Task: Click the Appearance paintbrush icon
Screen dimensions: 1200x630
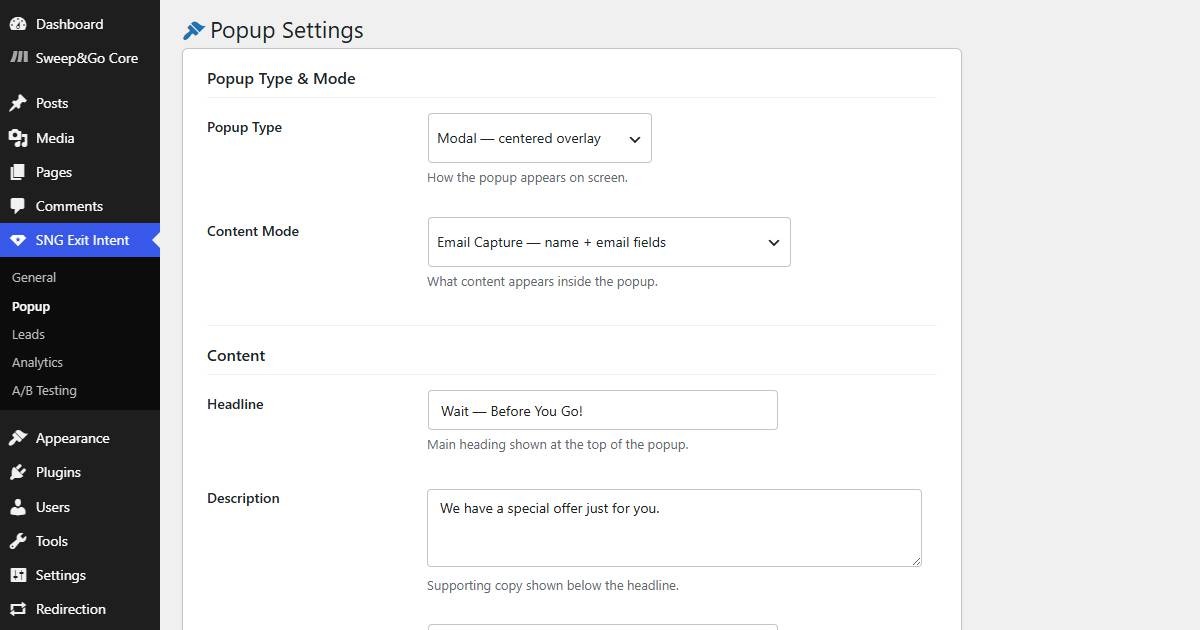Action: (18, 438)
